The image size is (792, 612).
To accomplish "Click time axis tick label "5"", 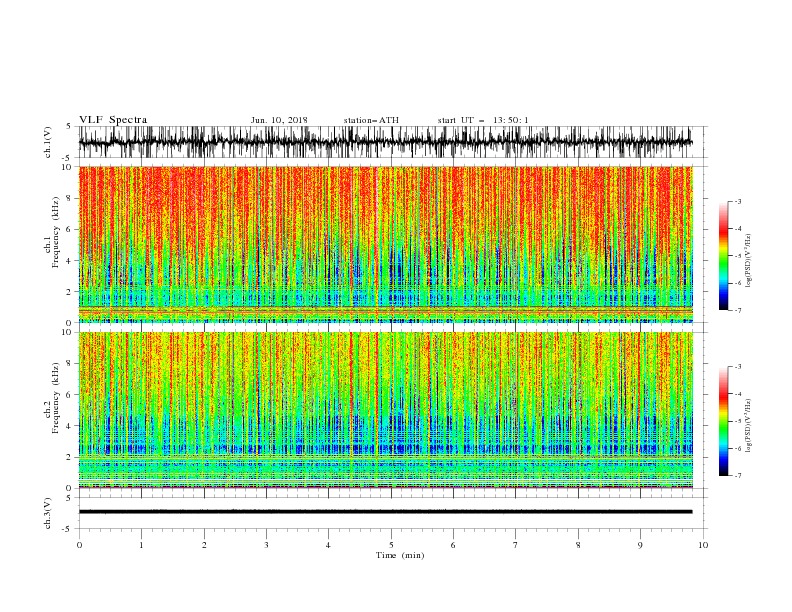I will (x=391, y=545).
